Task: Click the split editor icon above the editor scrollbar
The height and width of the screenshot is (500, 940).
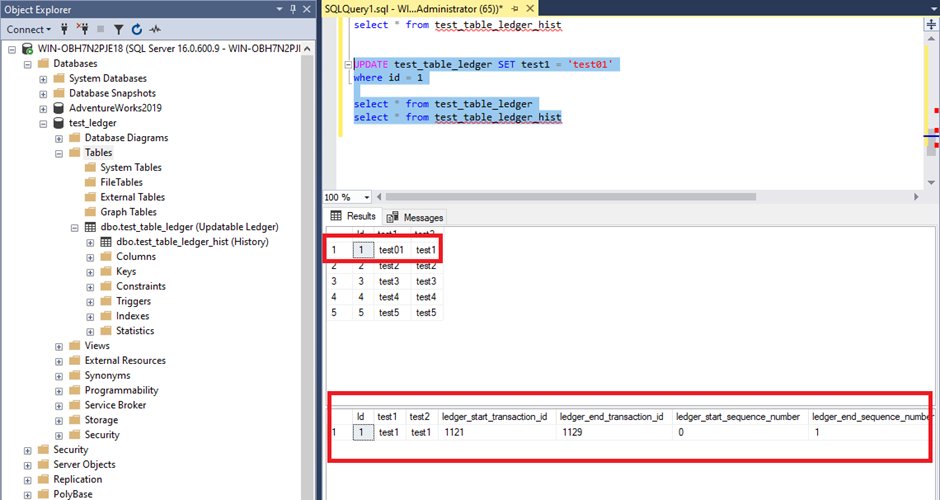Action: (x=931, y=25)
